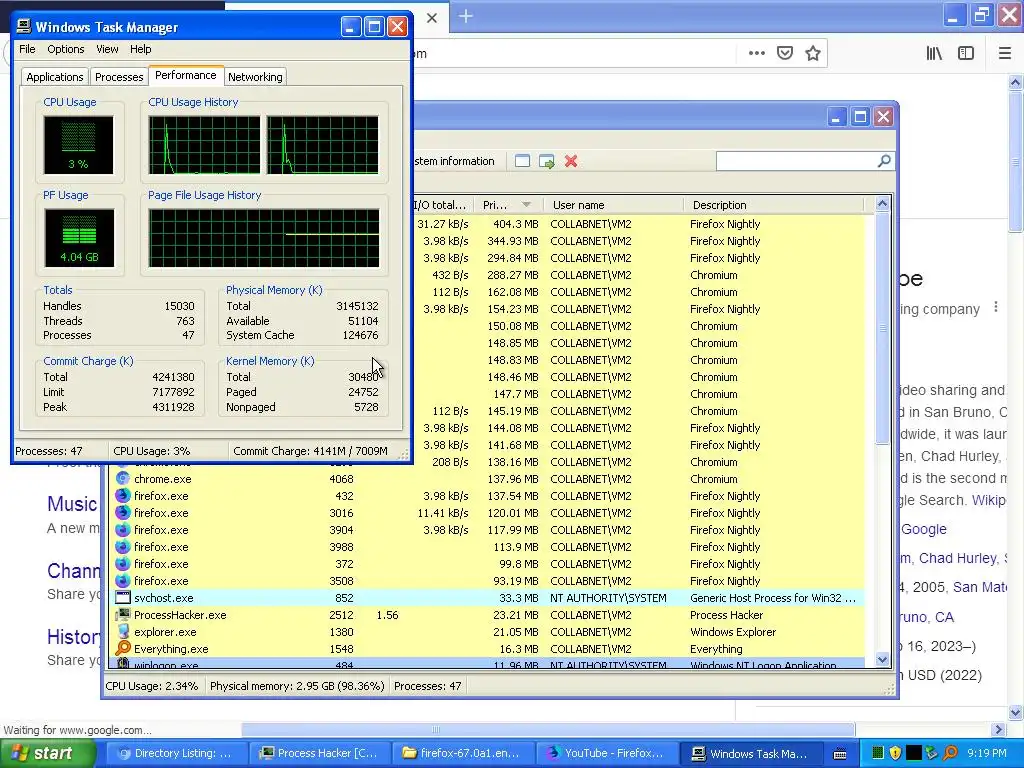This screenshot has height=768, width=1024.
Task: Open Process Hacker taskbar button
Action: 319,753
